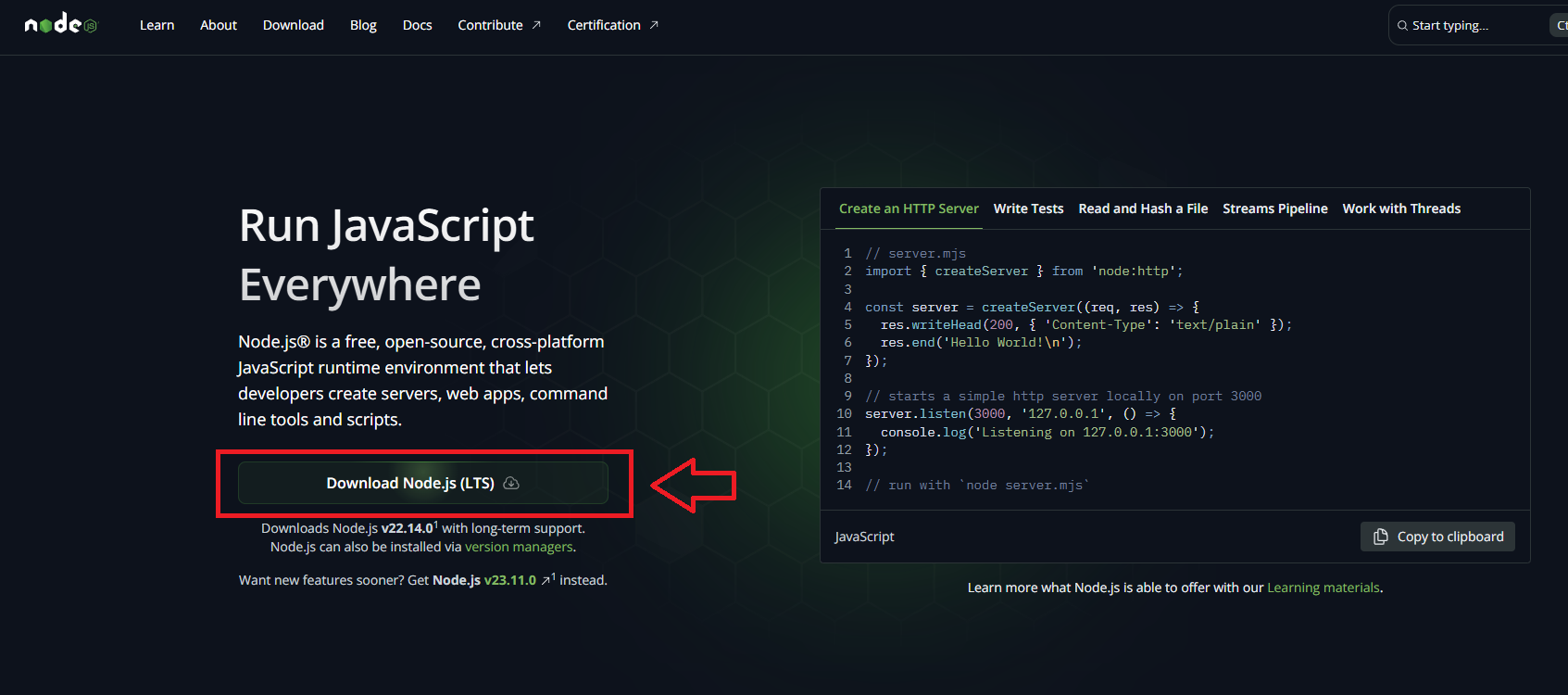Click the comment 'starts a simple http server'

1063,396
